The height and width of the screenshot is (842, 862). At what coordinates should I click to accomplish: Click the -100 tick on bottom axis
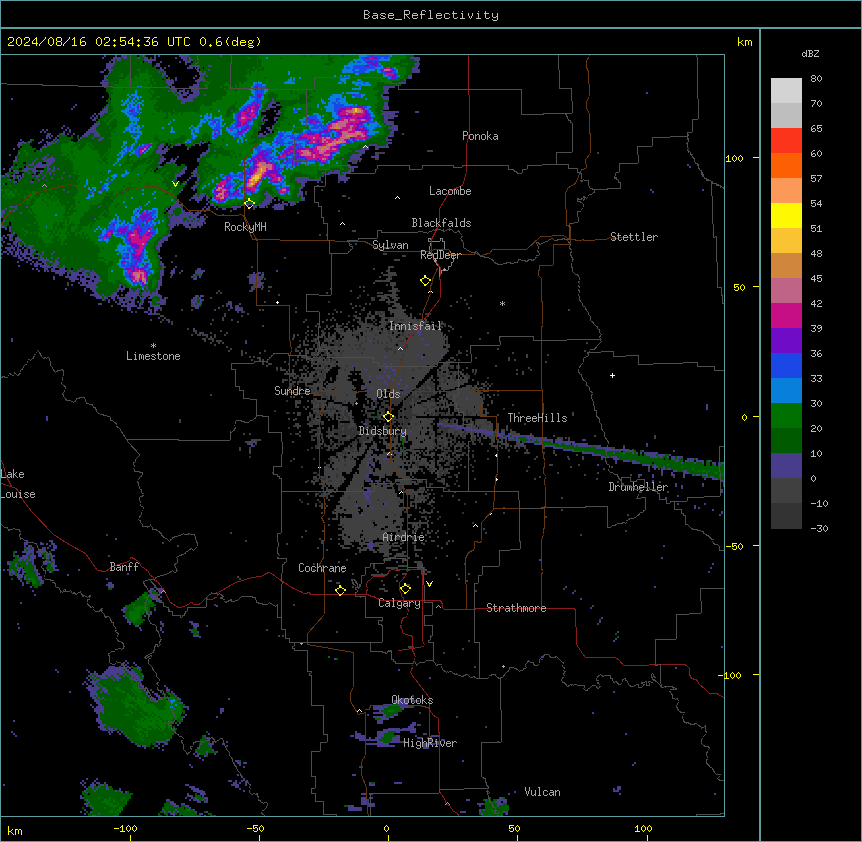(x=125, y=828)
